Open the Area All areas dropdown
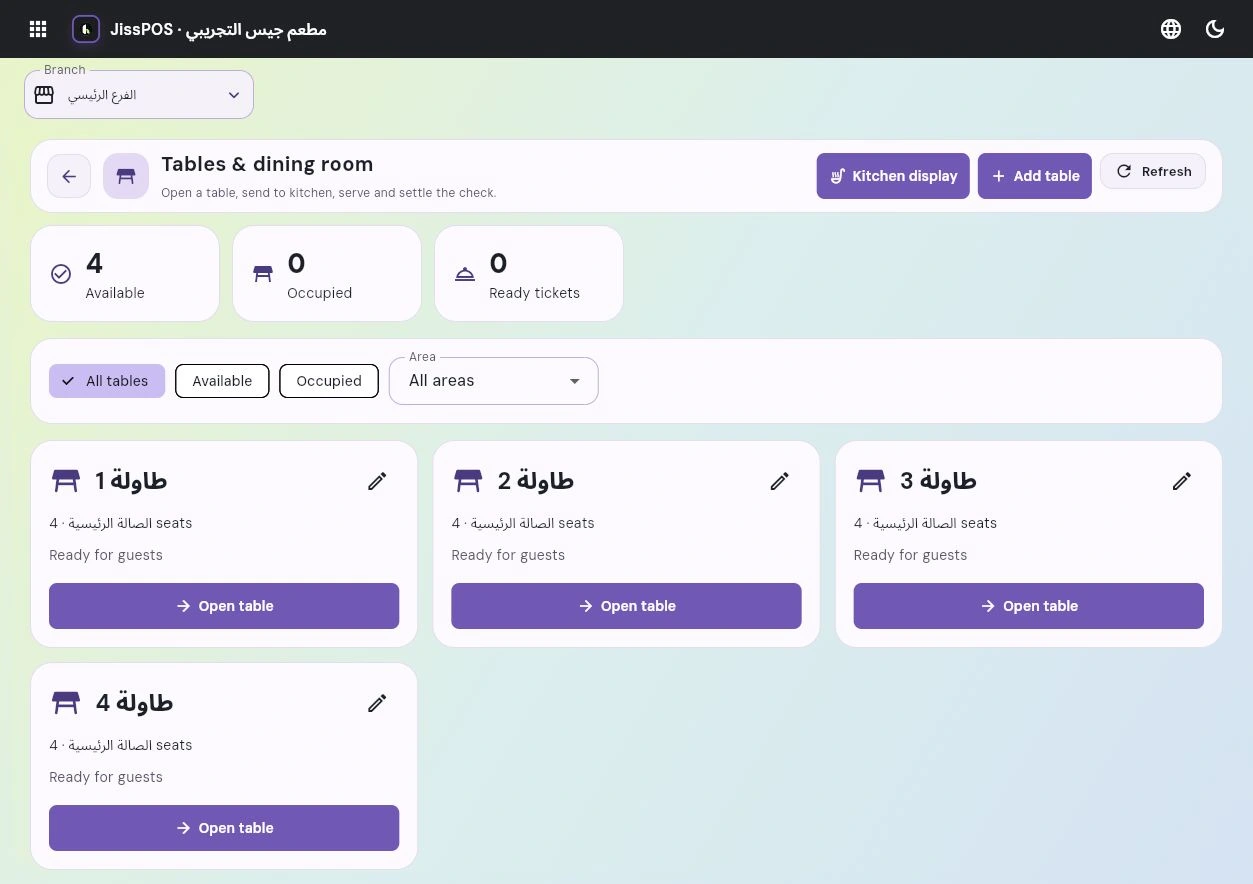Image resolution: width=1253 pixels, height=884 pixels. (494, 381)
